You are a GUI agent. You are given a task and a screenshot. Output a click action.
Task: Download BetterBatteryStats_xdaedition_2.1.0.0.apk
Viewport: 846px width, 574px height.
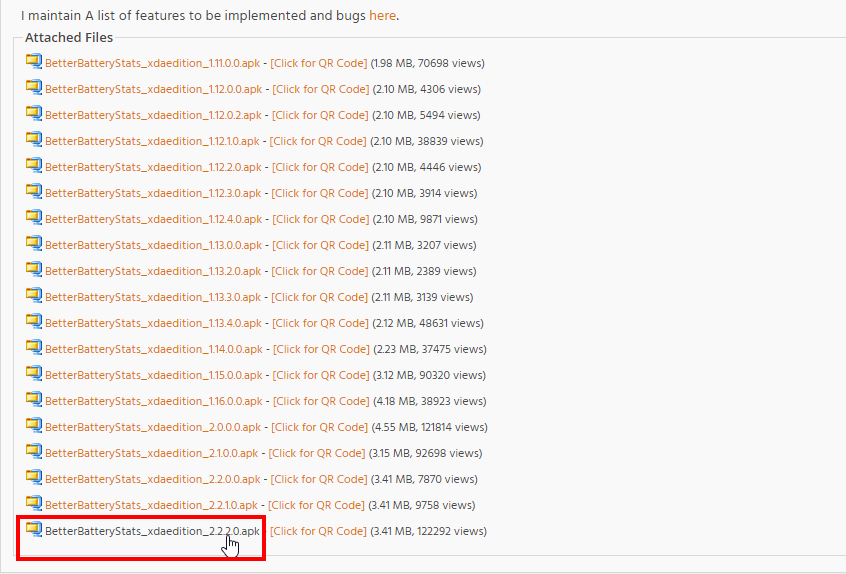point(152,453)
